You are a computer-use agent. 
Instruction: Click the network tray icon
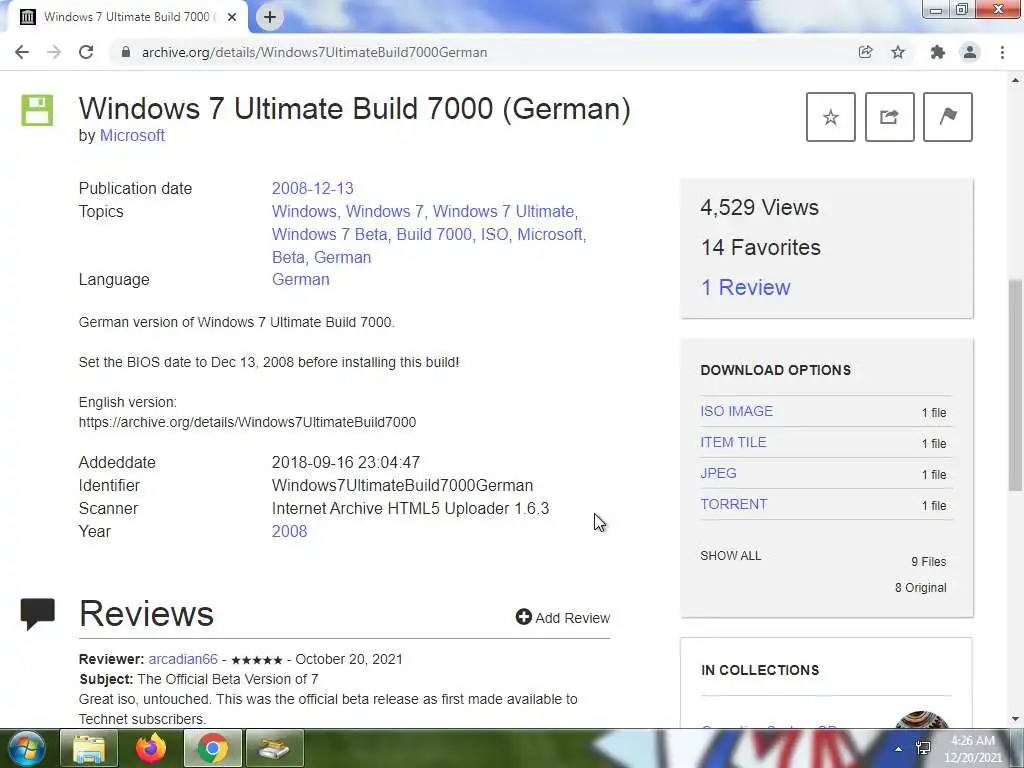pos(923,748)
